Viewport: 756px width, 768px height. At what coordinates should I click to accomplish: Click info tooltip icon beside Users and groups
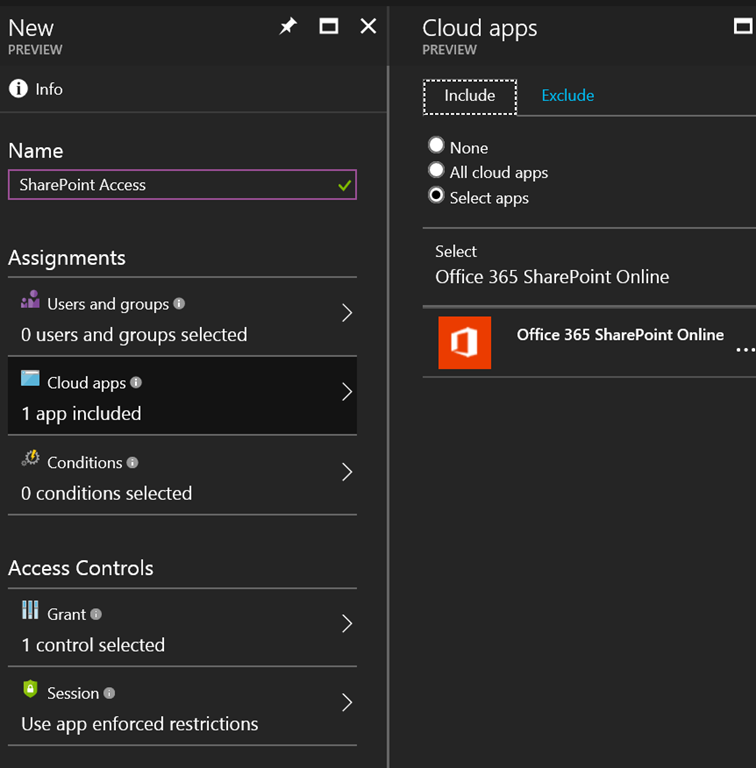(179, 303)
